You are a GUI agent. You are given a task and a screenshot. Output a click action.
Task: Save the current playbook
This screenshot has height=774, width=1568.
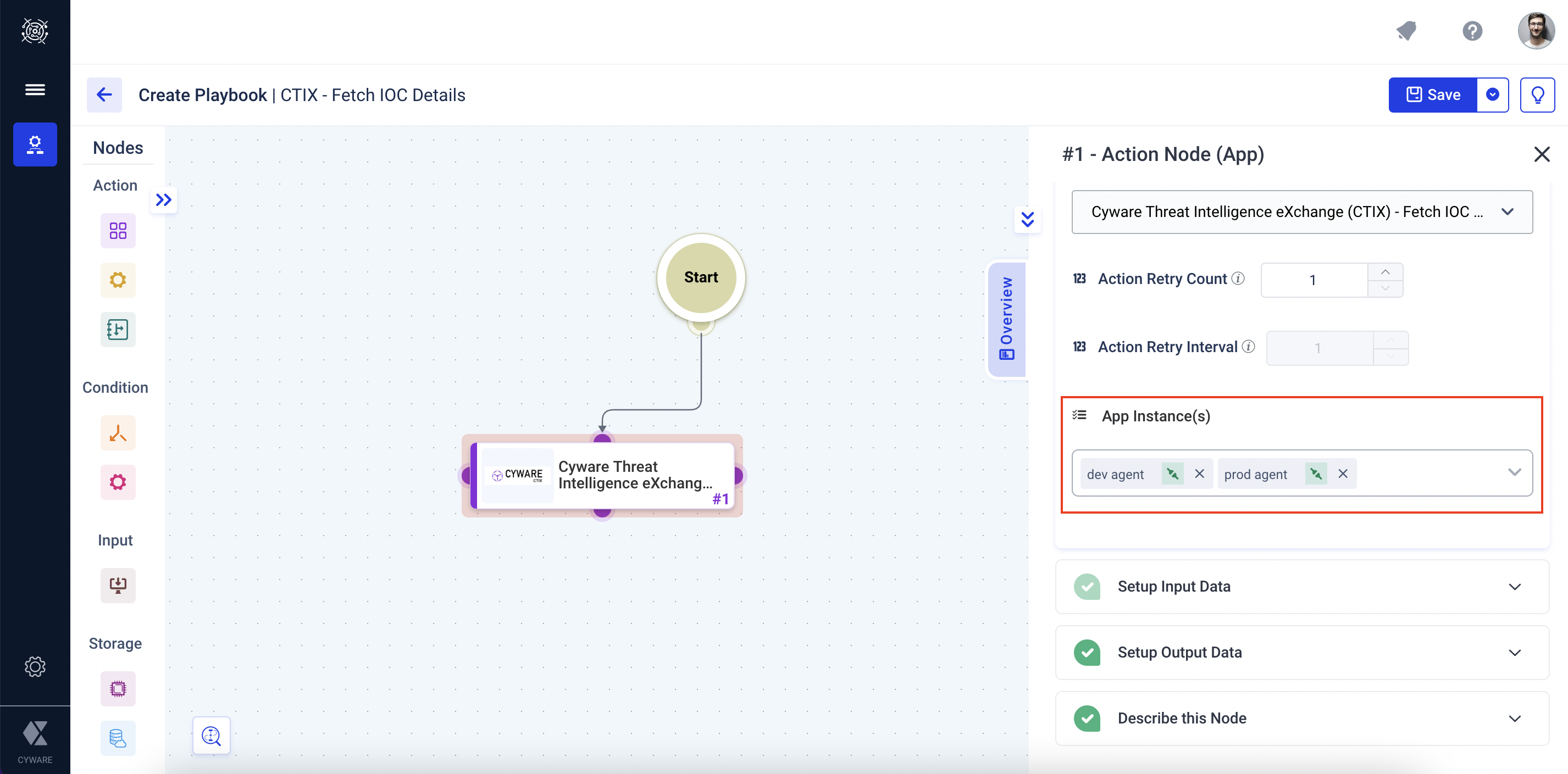pos(1433,94)
